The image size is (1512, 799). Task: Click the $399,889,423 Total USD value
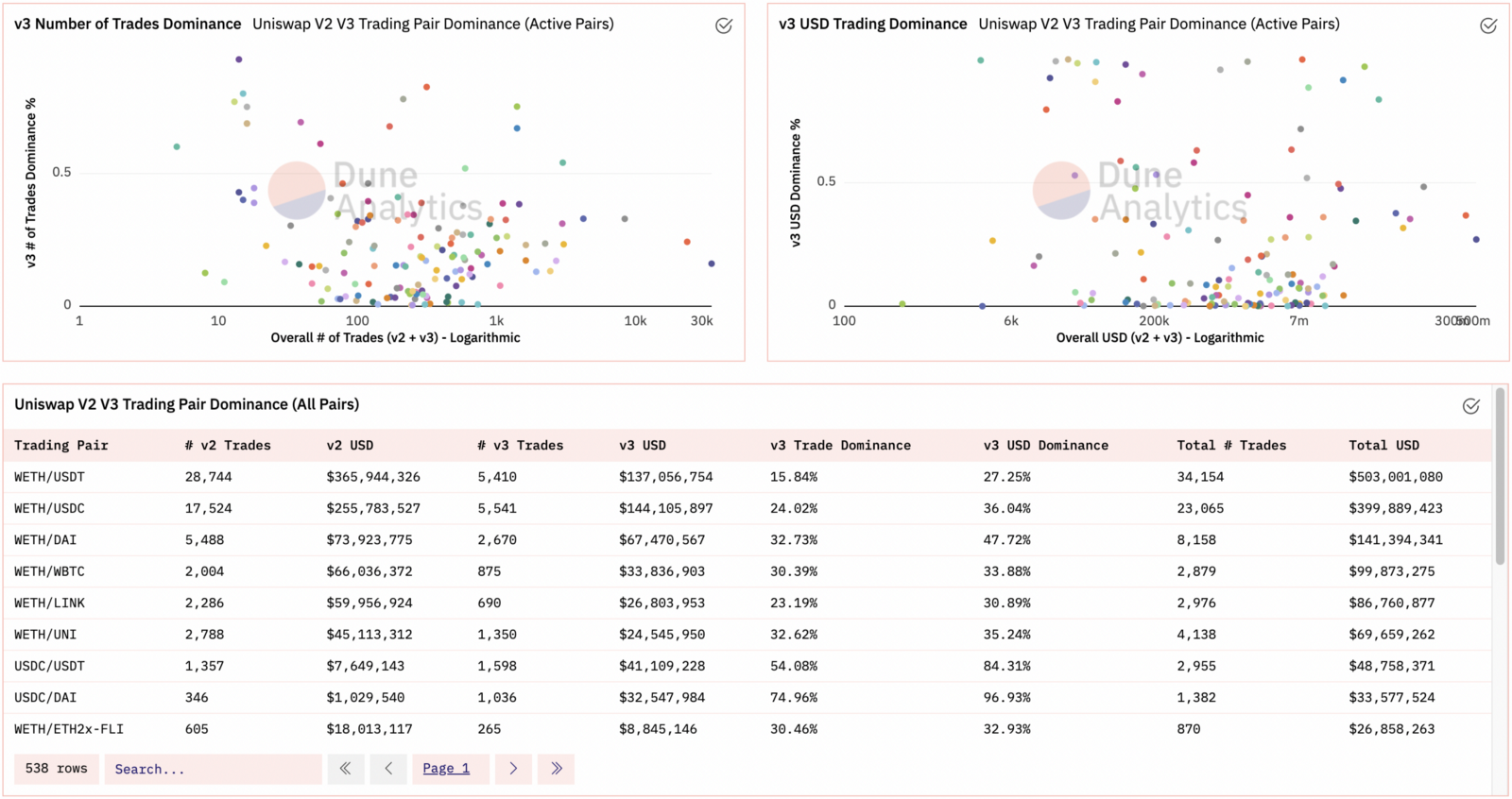click(x=1396, y=508)
